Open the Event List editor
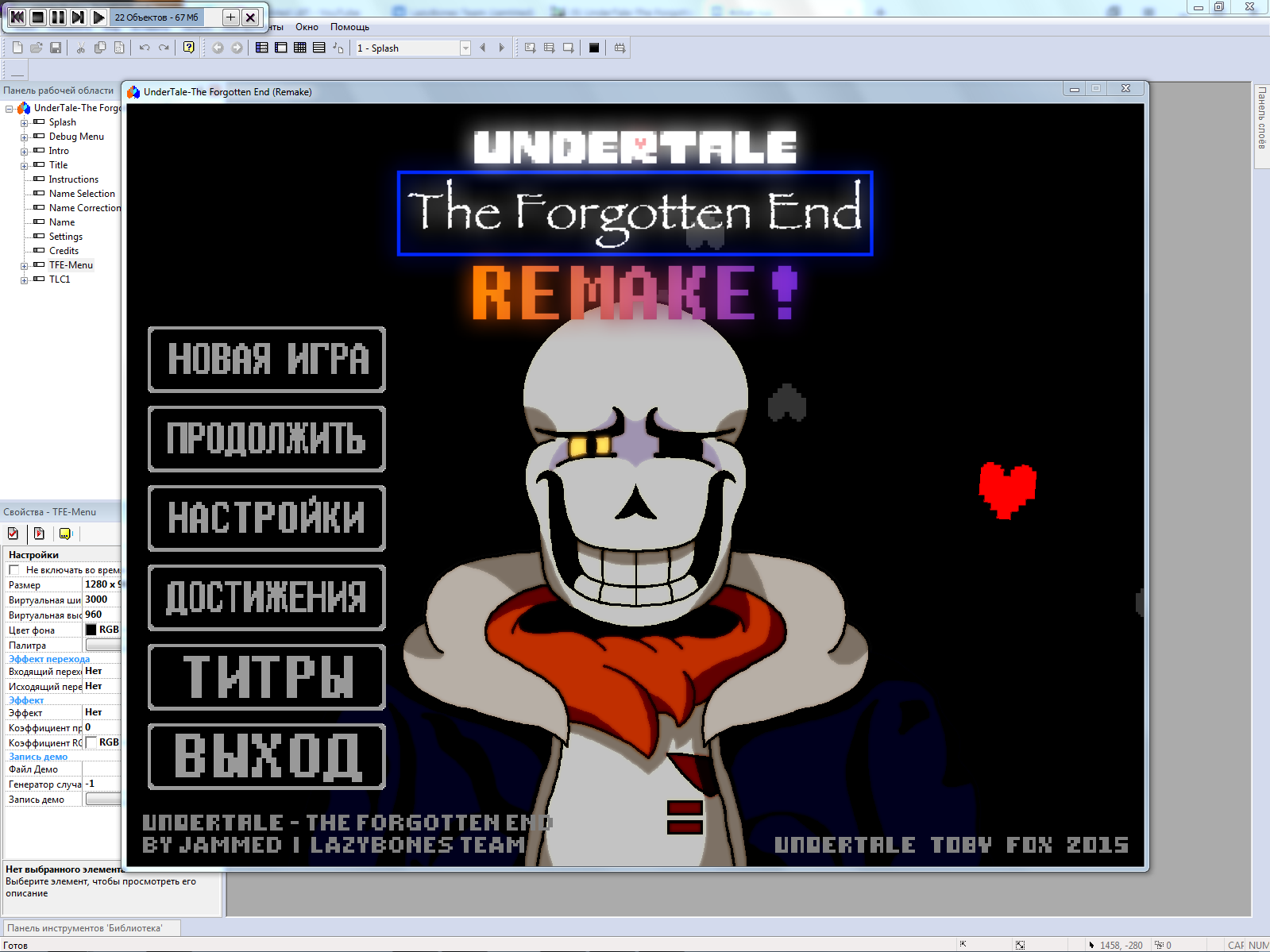The image size is (1270, 952). [319, 48]
